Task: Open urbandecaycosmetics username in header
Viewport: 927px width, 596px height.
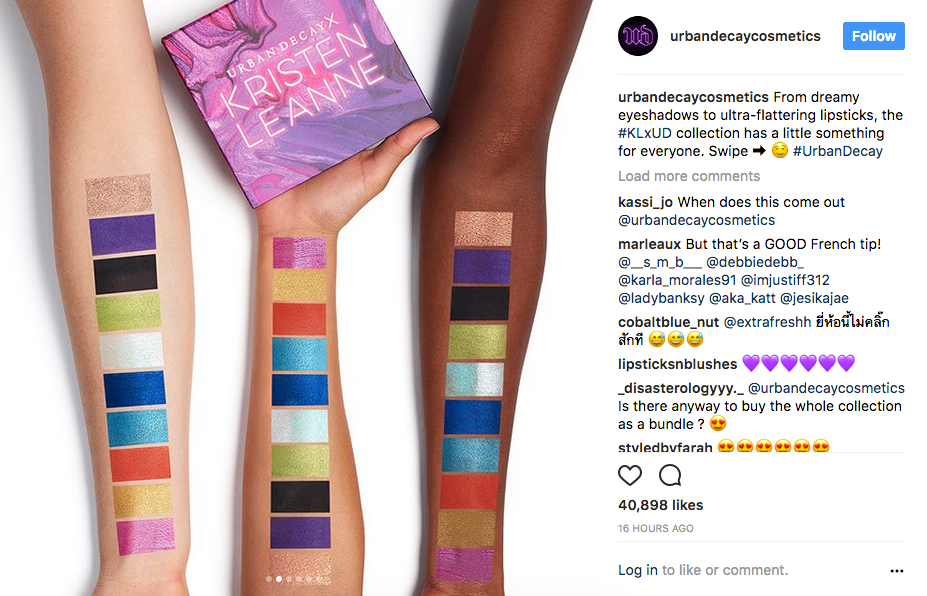Action: tap(745, 36)
